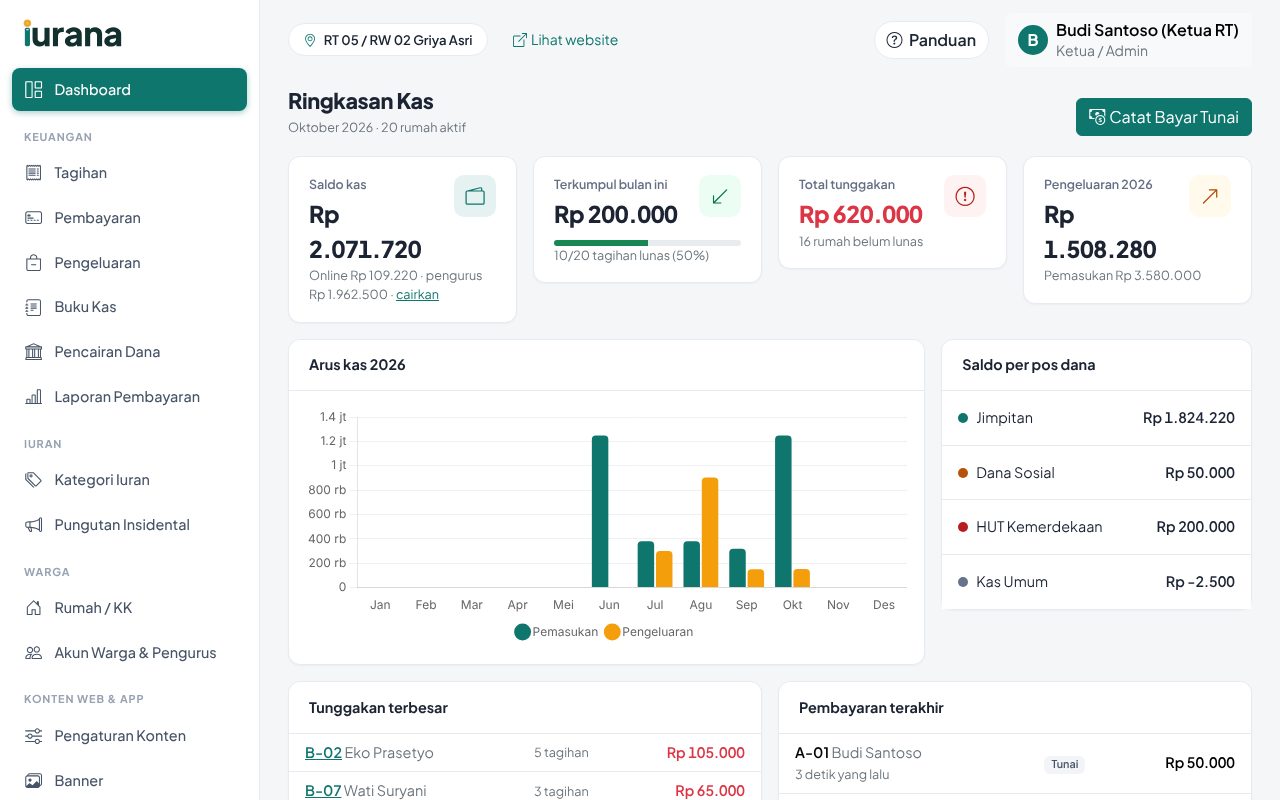Click the incoming arrow icon on Terkumpul card
Screen dimensions: 1280x800
tap(720, 196)
